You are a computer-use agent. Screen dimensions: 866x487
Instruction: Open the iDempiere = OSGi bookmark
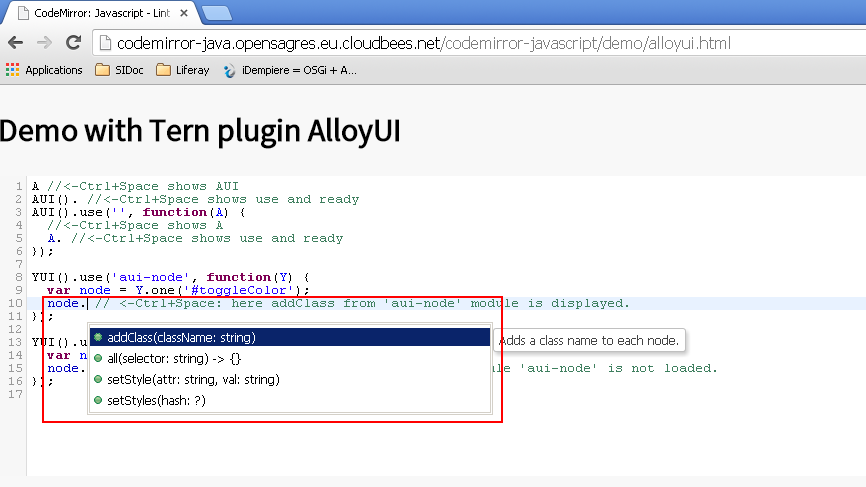pyautogui.click(x=291, y=70)
